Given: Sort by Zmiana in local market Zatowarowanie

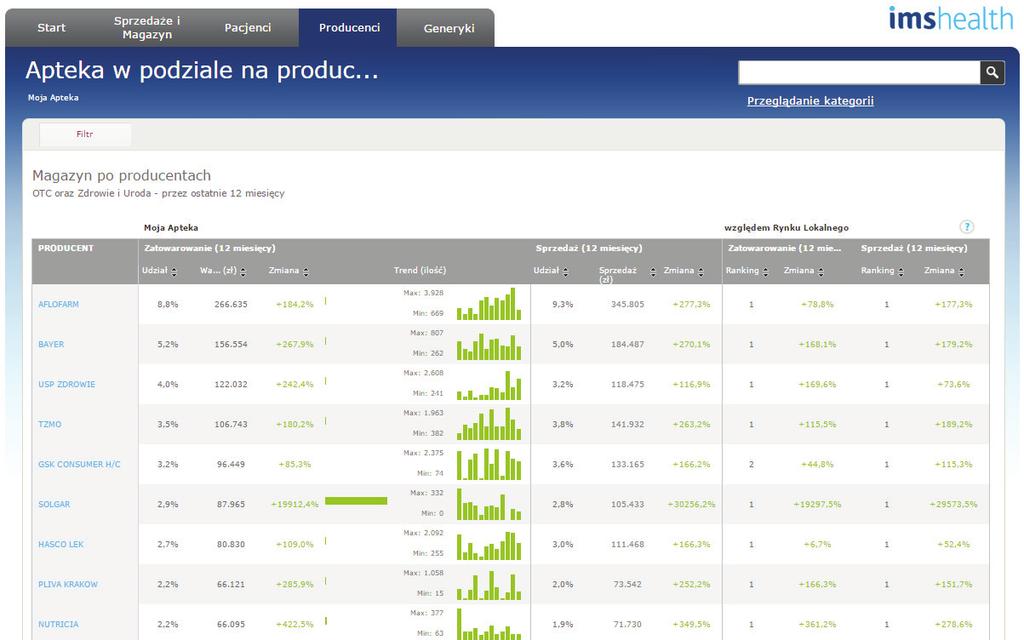Looking at the screenshot, I should pyautogui.click(x=821, y=272).
